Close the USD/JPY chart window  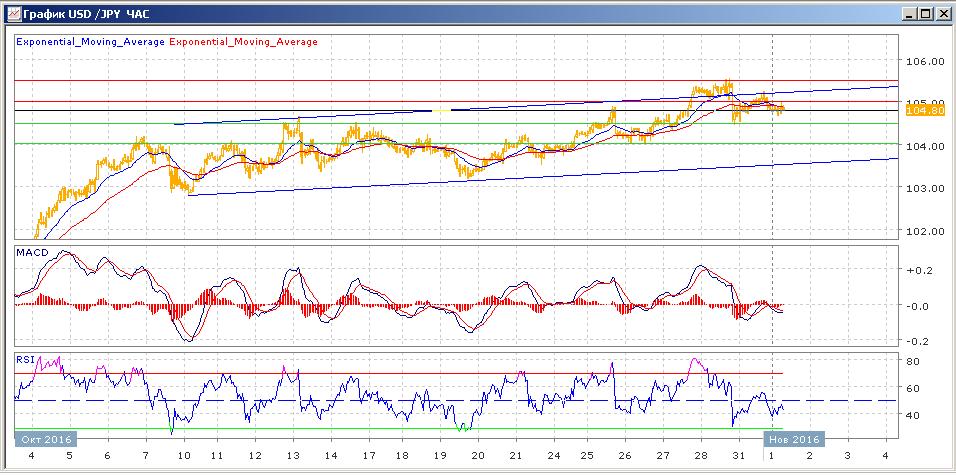tap(942, 13)
